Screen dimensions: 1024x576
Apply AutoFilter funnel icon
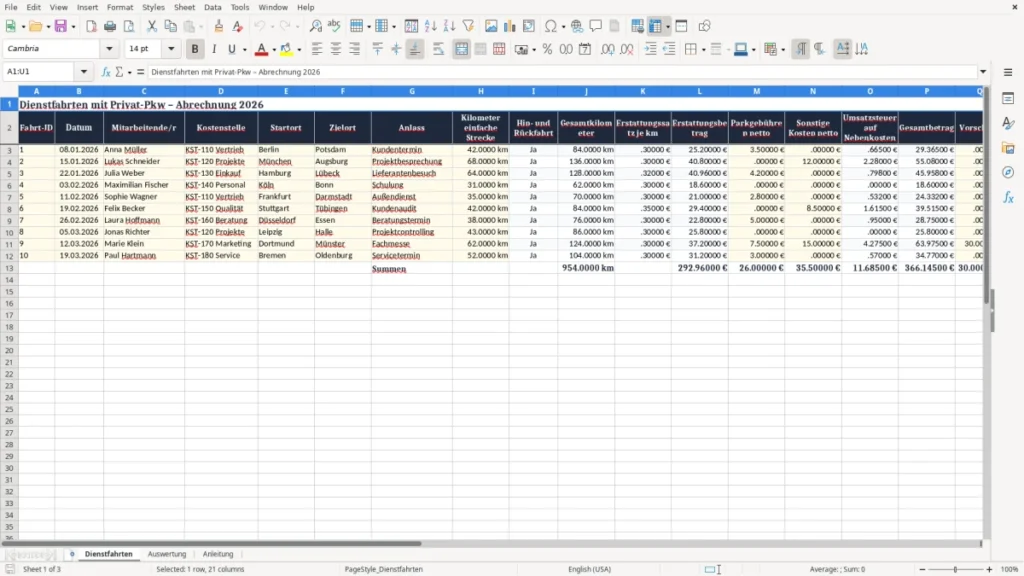pyautogui.click(x=468, y=26)
